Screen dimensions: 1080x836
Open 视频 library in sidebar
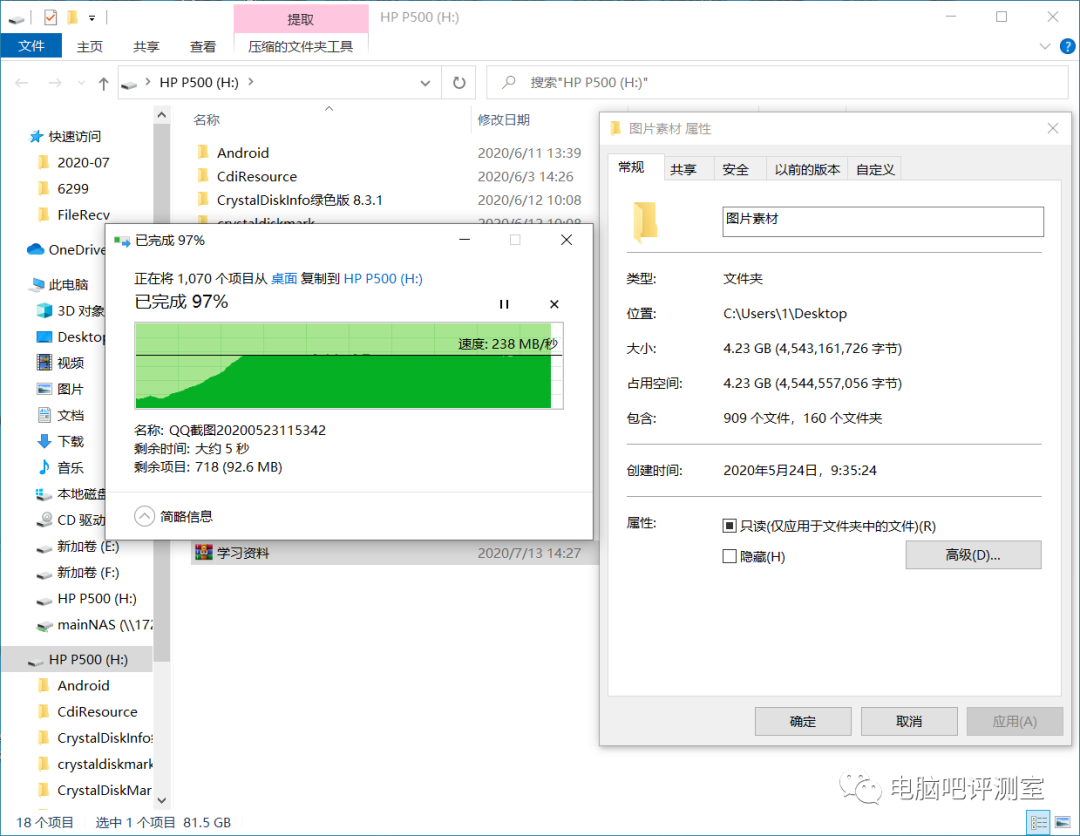70,363
